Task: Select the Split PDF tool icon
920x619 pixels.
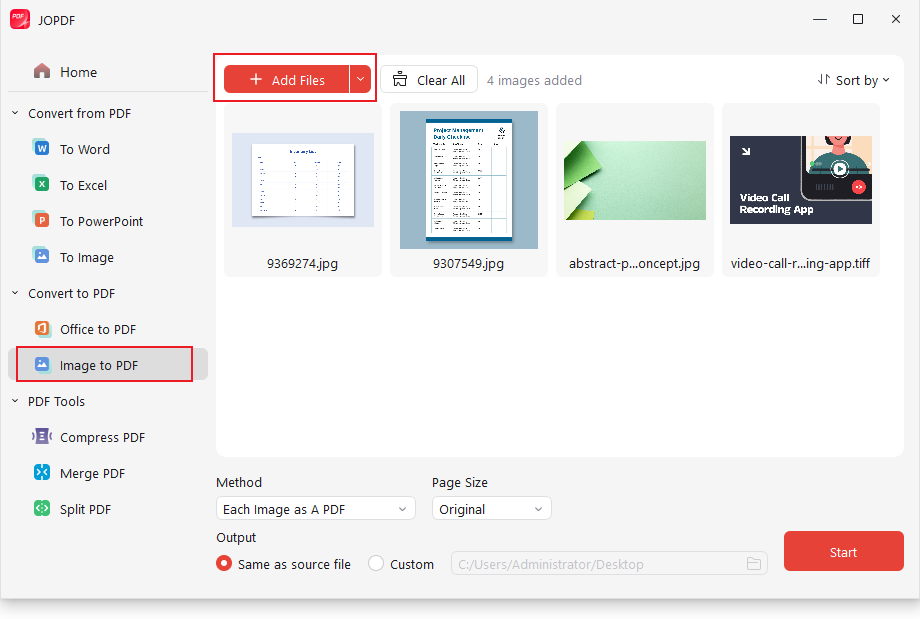Action: 40,508
